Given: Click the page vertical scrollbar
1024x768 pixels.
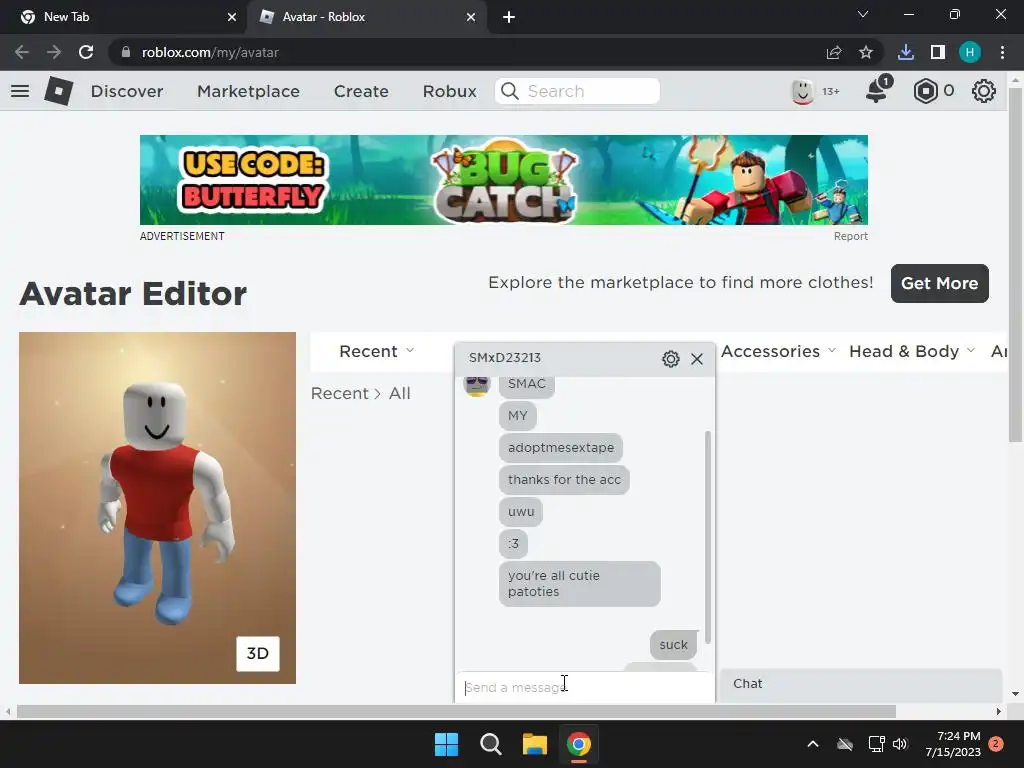Looking at the screenshot, I should point(1015,264).
